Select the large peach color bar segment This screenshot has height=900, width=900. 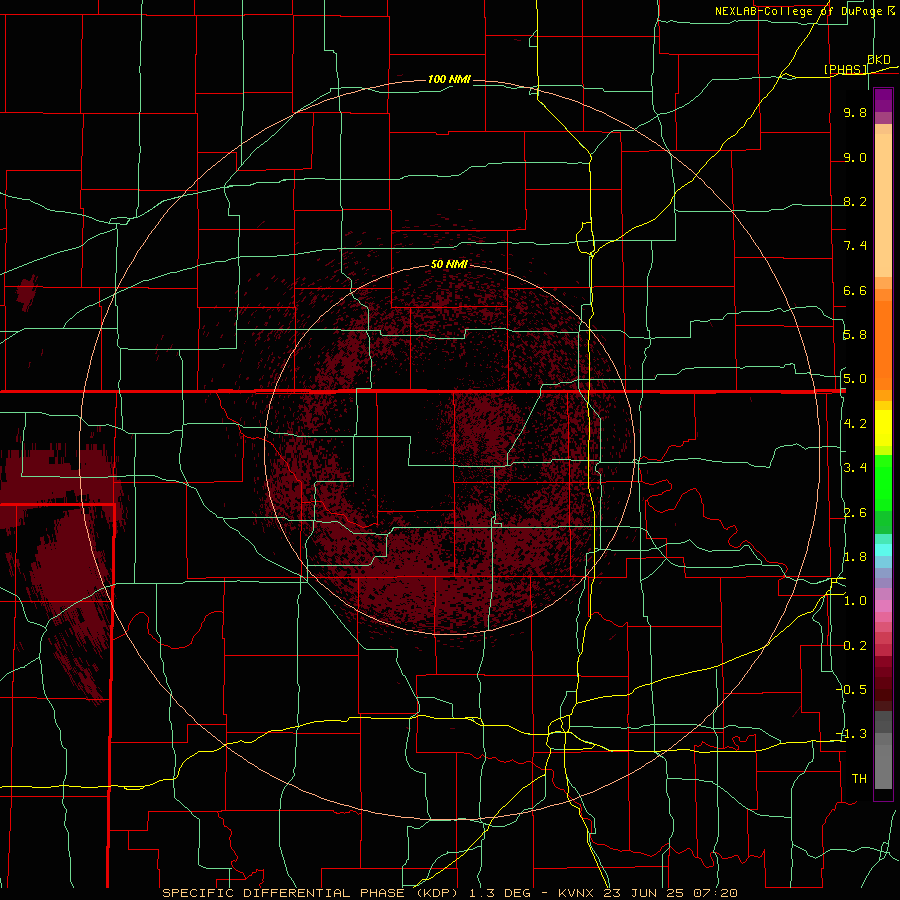tap(883, 205)
